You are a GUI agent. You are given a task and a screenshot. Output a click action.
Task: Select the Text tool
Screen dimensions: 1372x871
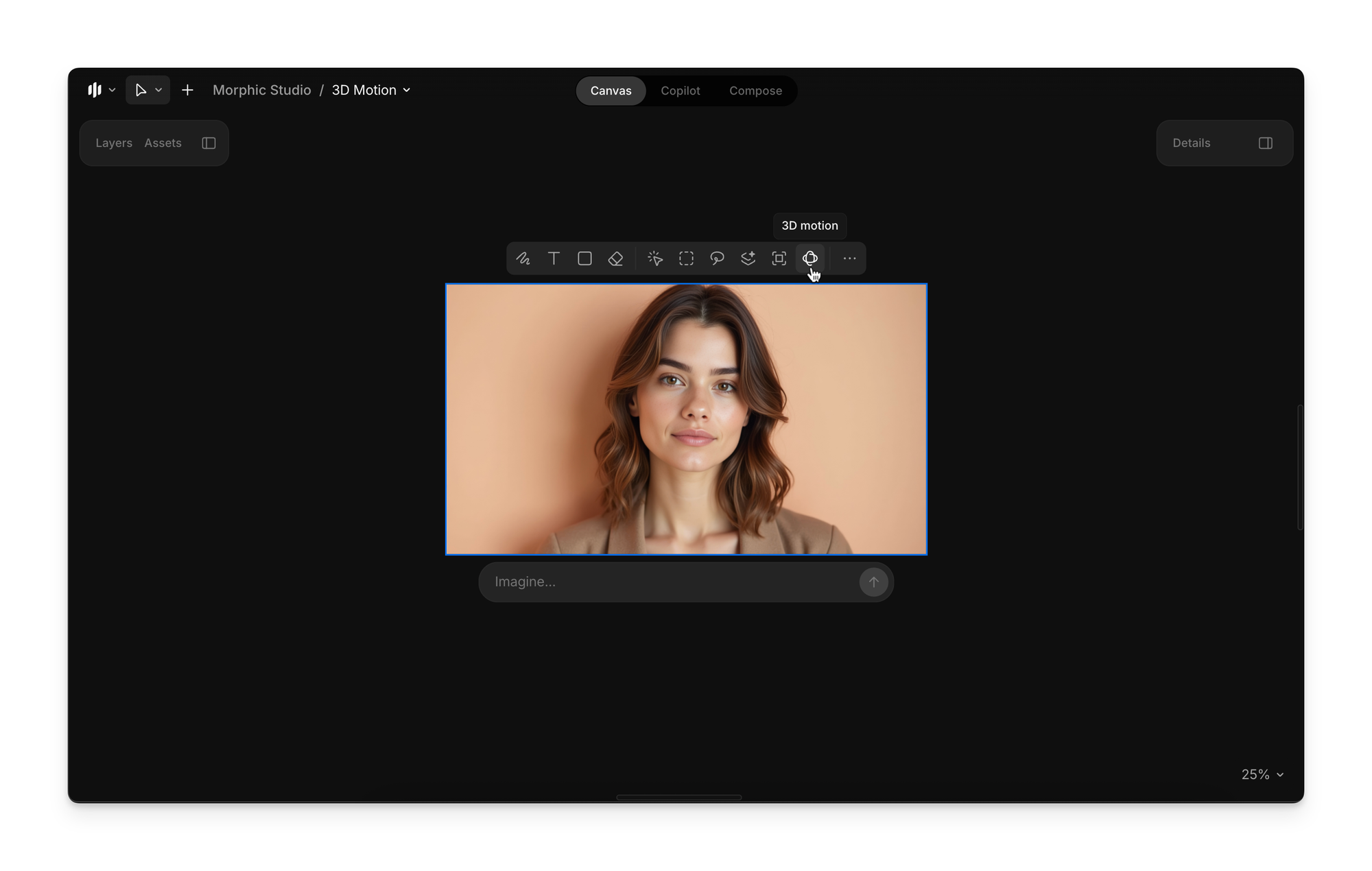[554, 259]
